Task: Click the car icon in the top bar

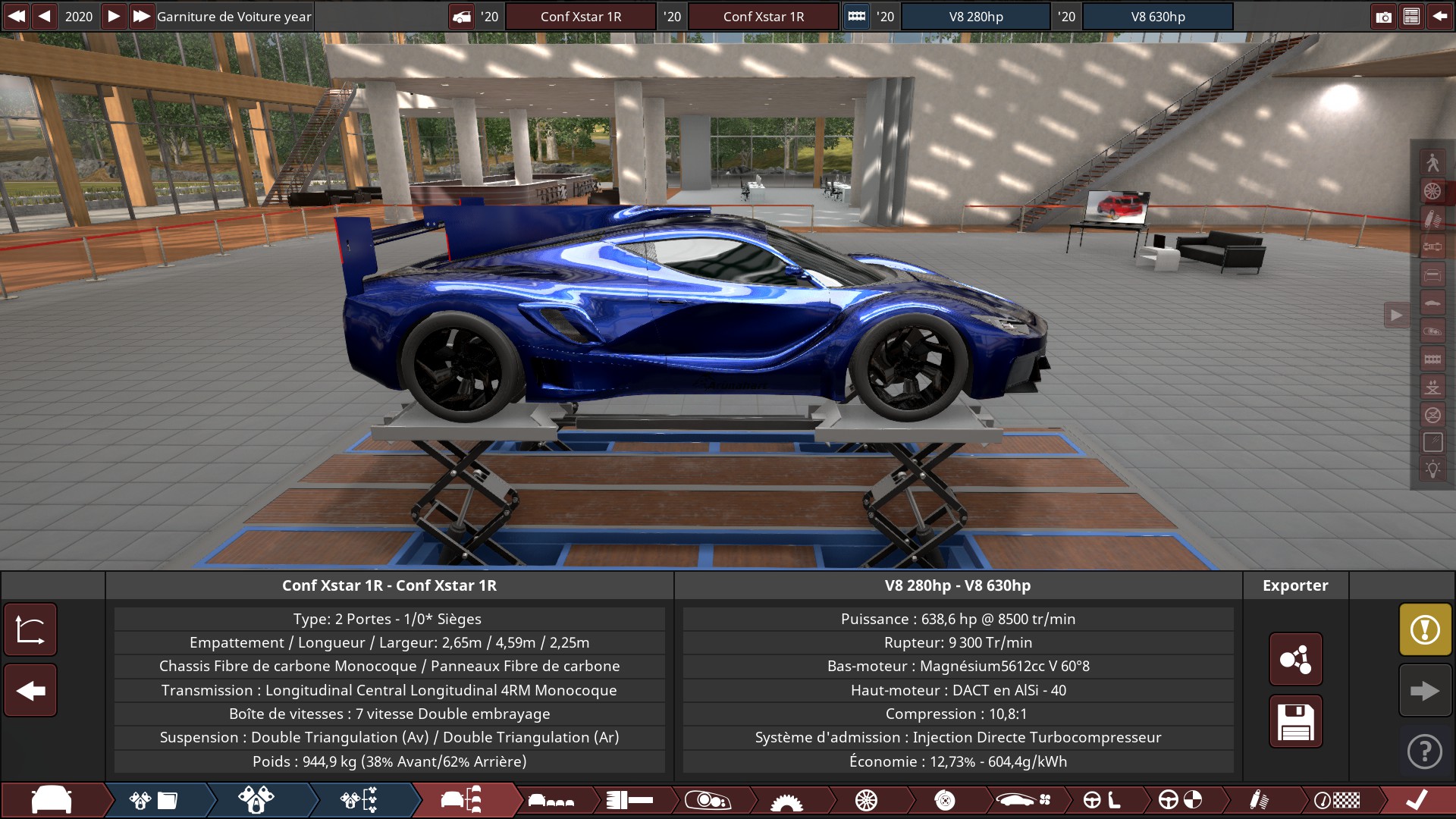Action: point(462,16)
